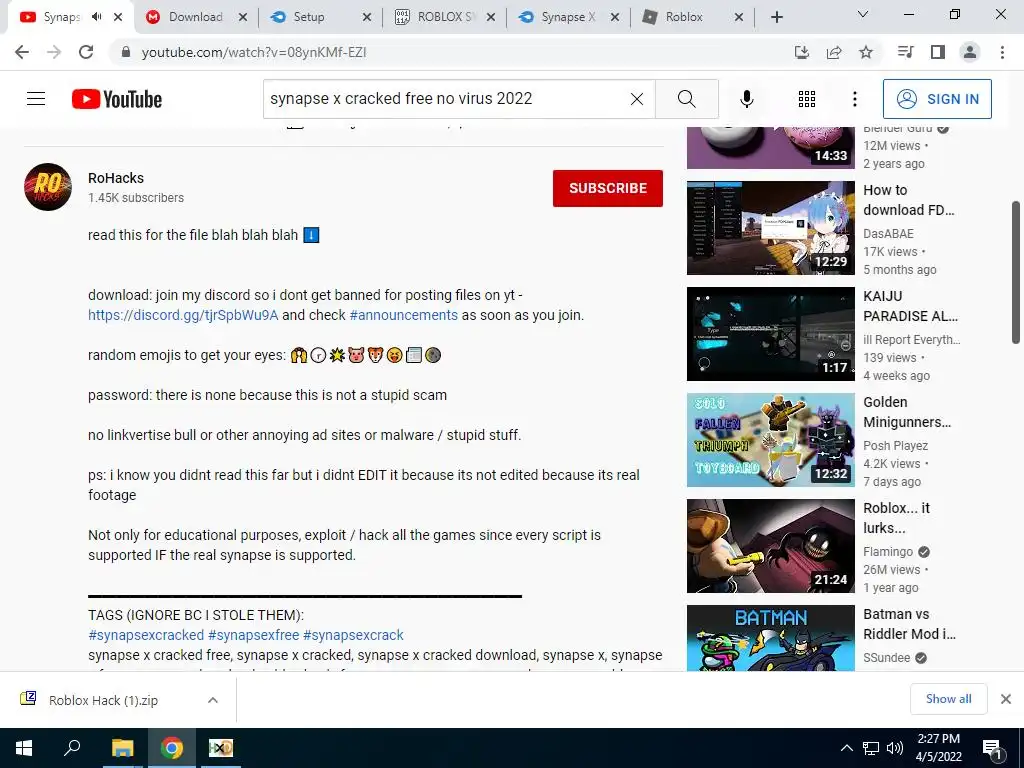Open Chrome three-dot menu

point(1002,52)
